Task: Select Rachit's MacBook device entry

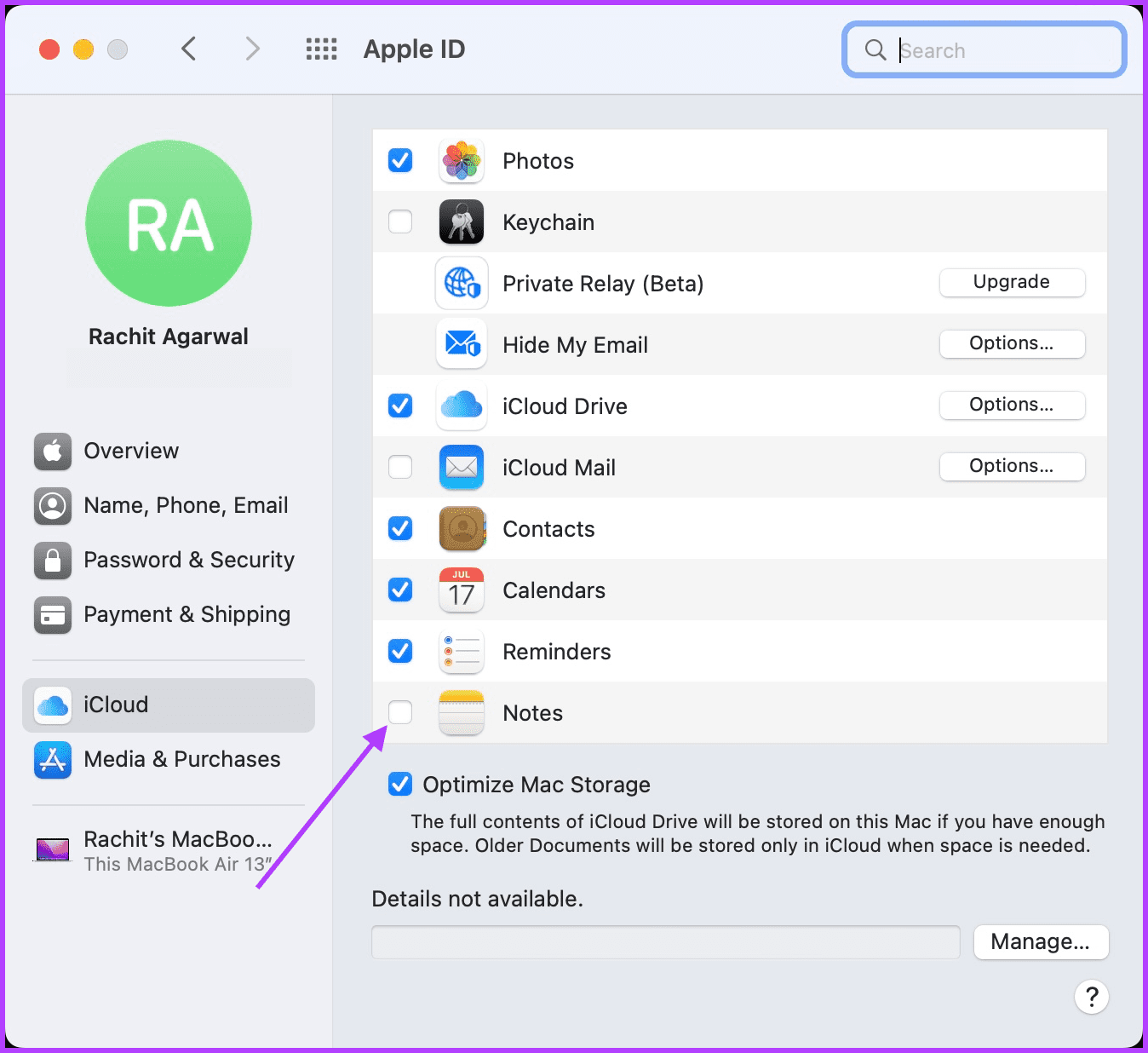Action: [x=169, y=851]
